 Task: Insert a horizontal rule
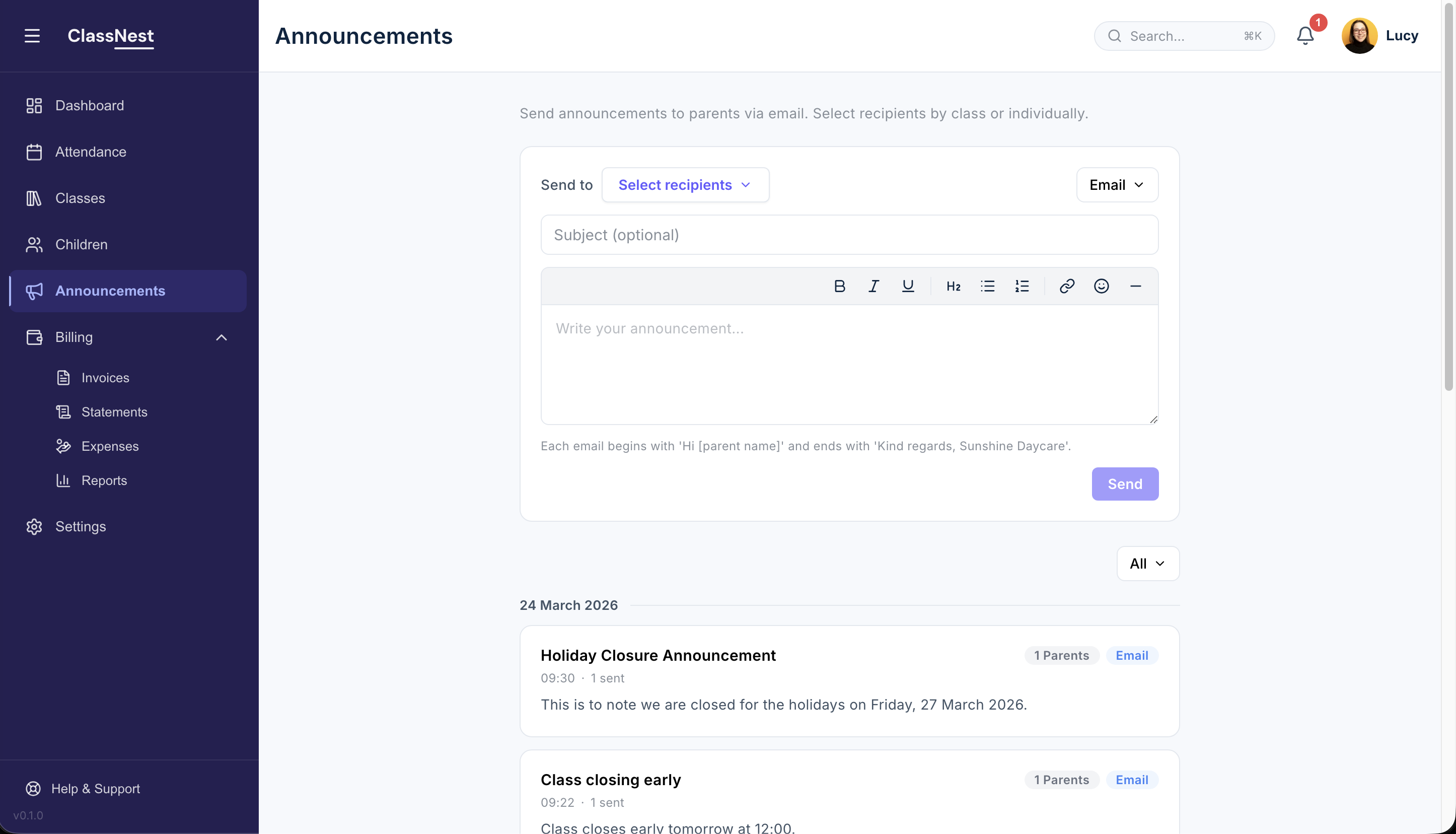click(1135, 287)
